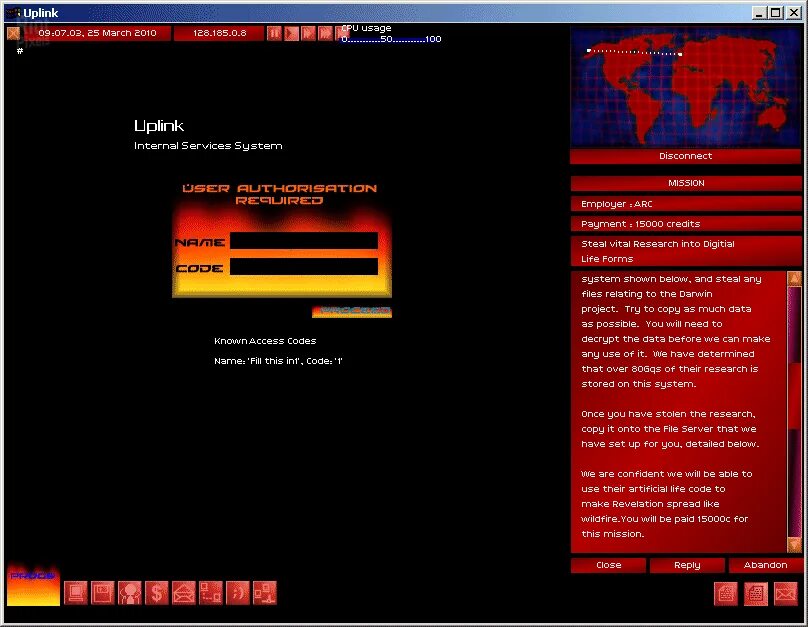This screenshot has height=627, width=808.
Task: Pause the game clock
Action: pos(275,33)
